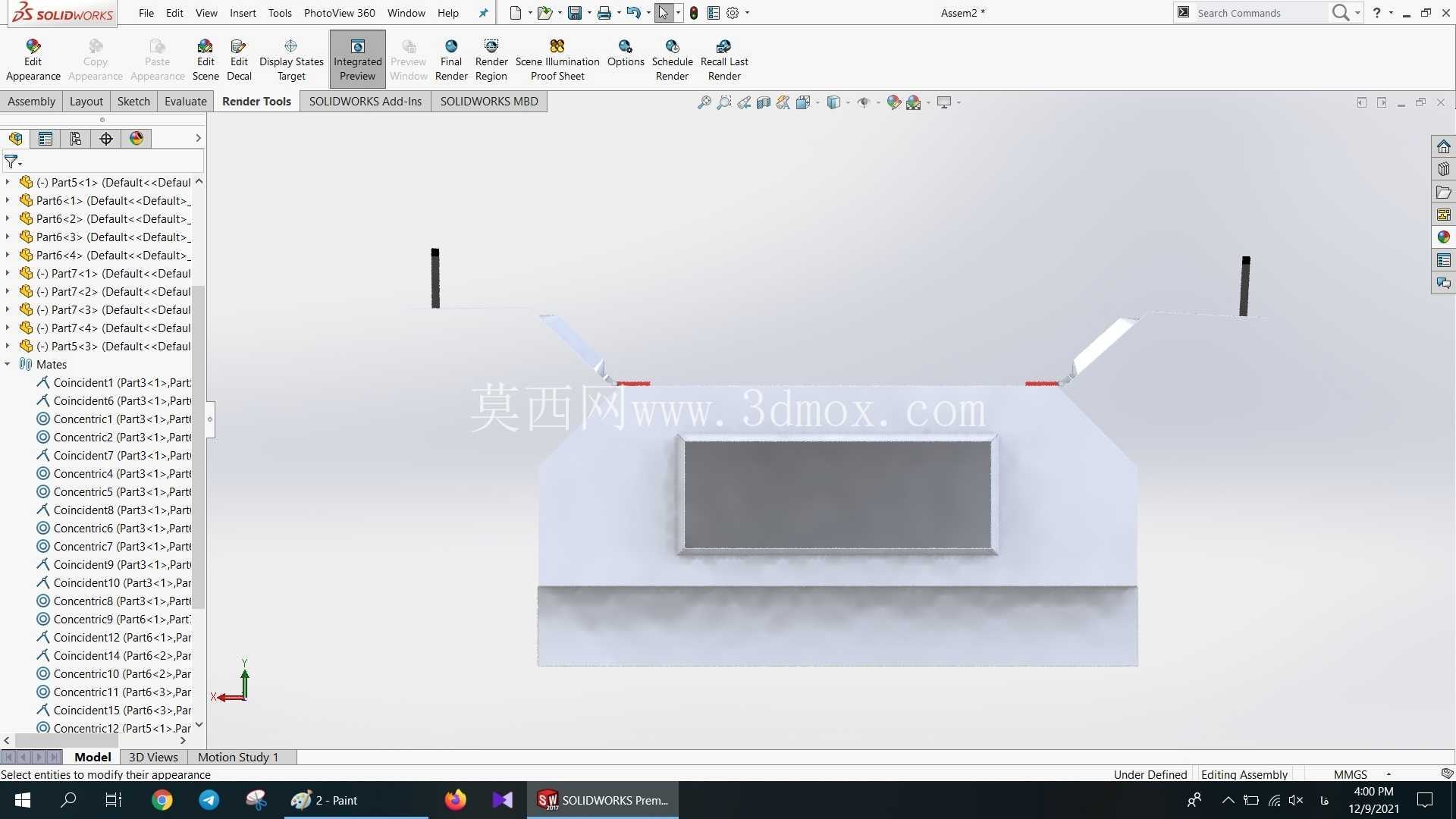
Task: Expand the Part6<2> tree node
Action: 8,218
